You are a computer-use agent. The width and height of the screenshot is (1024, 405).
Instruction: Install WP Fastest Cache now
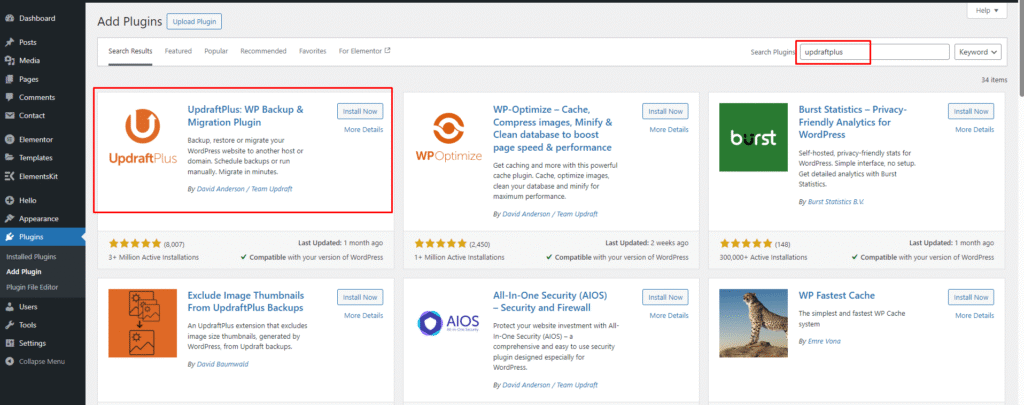click(x=971, y=297)
